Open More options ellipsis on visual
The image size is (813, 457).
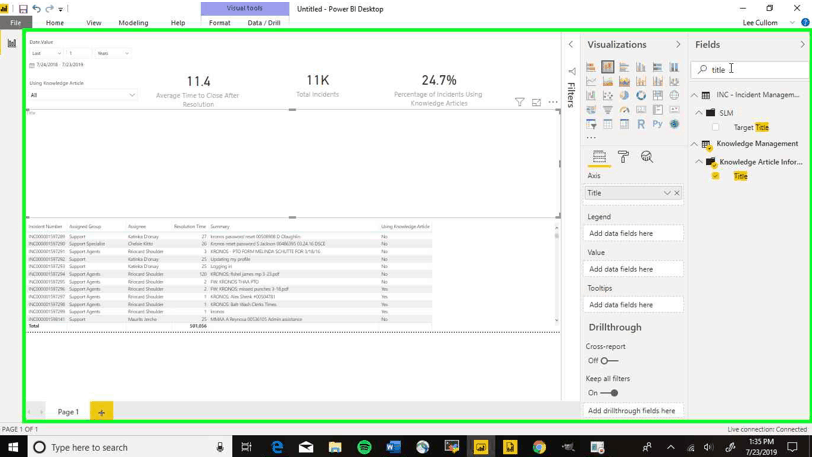point(553,102)
